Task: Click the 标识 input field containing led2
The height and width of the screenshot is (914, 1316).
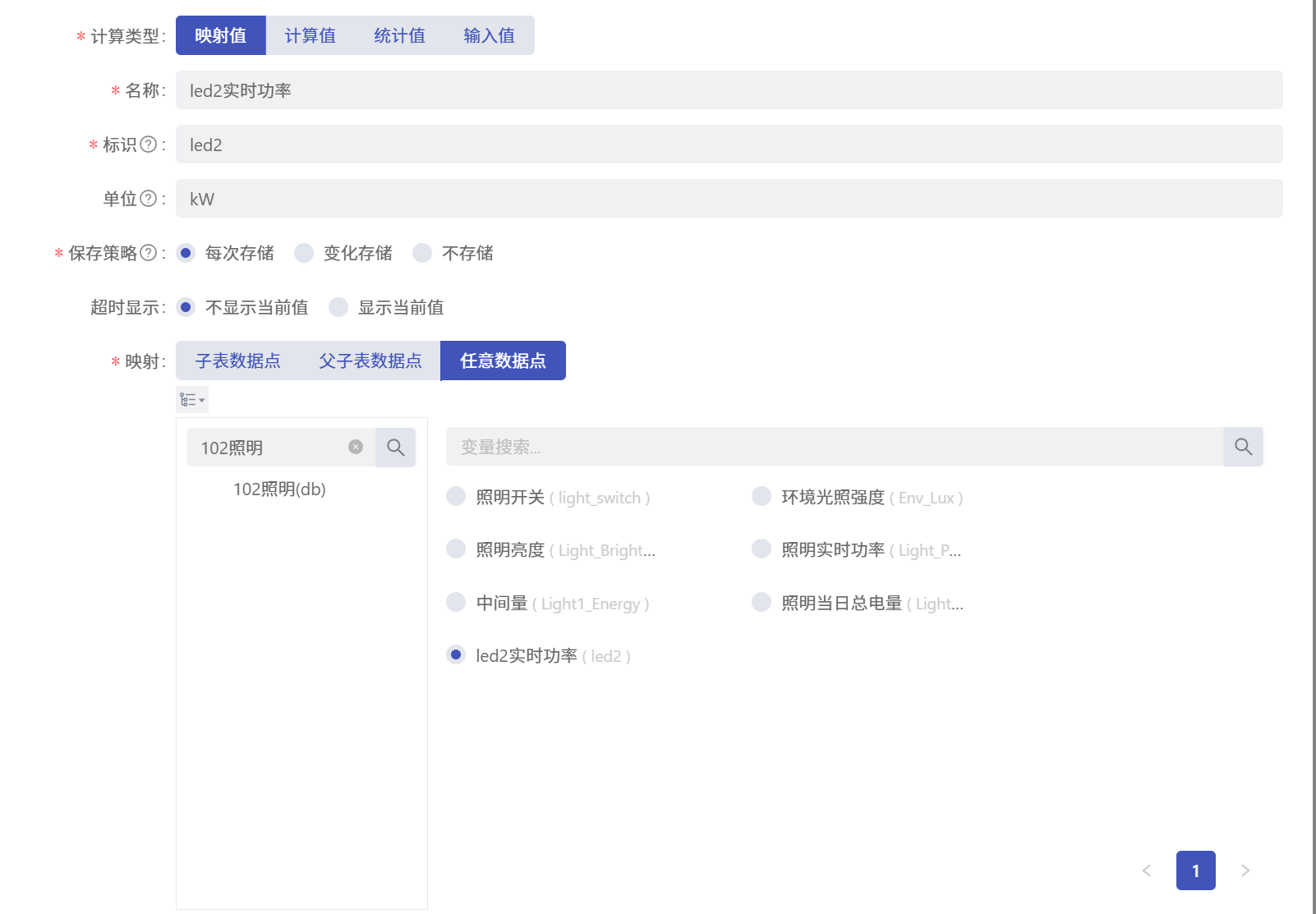Action: 729,144
